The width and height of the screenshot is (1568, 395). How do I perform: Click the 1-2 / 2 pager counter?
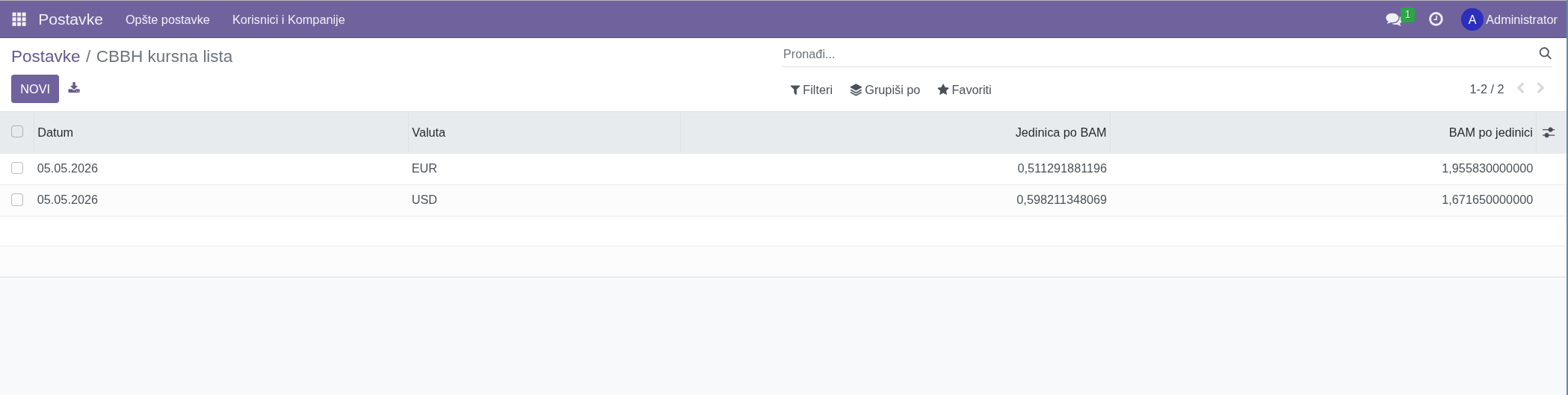1487,89
